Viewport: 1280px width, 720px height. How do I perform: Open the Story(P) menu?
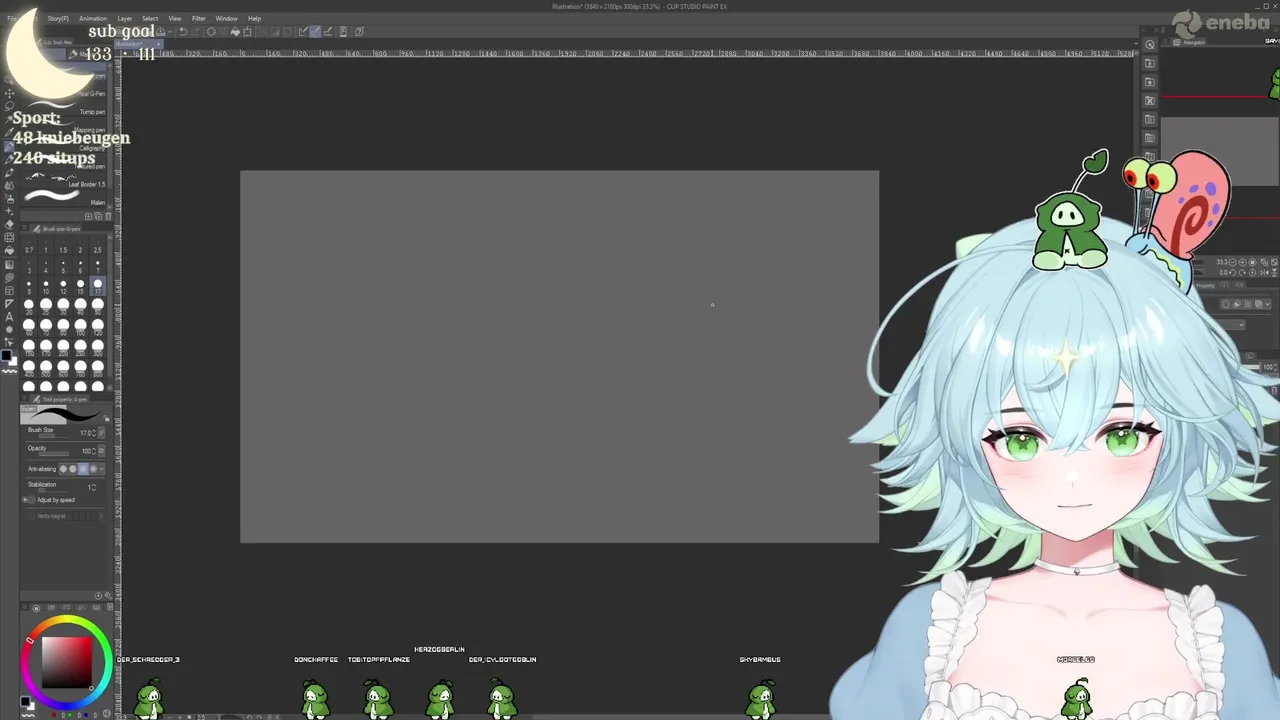click(58, 18)
